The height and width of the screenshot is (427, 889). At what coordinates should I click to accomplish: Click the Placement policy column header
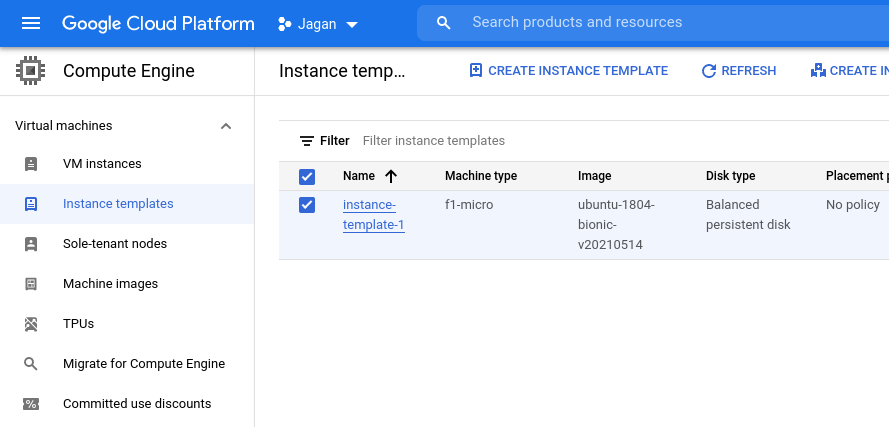pyautogui.click(x=857, y=176)
